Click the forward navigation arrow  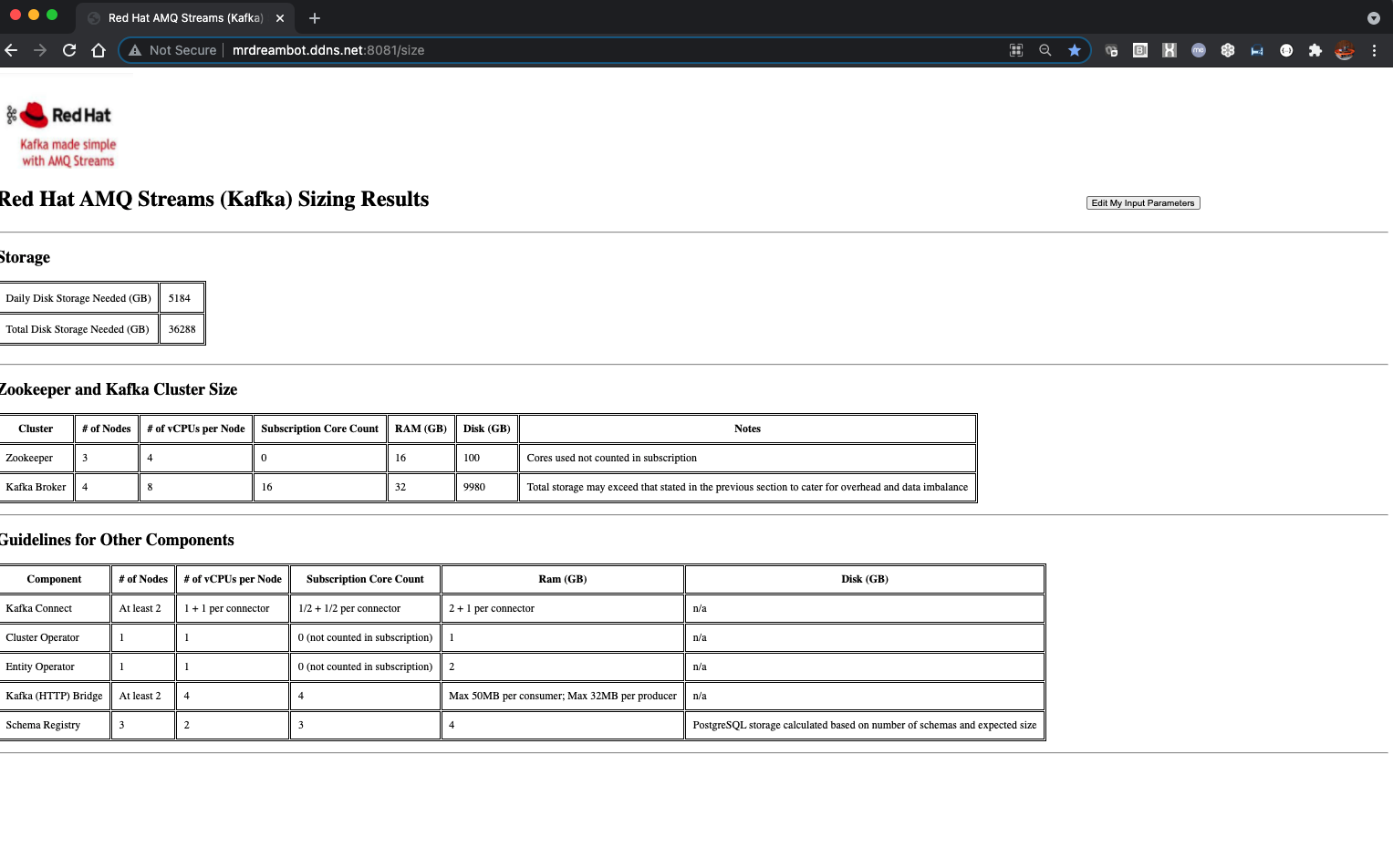40,50
